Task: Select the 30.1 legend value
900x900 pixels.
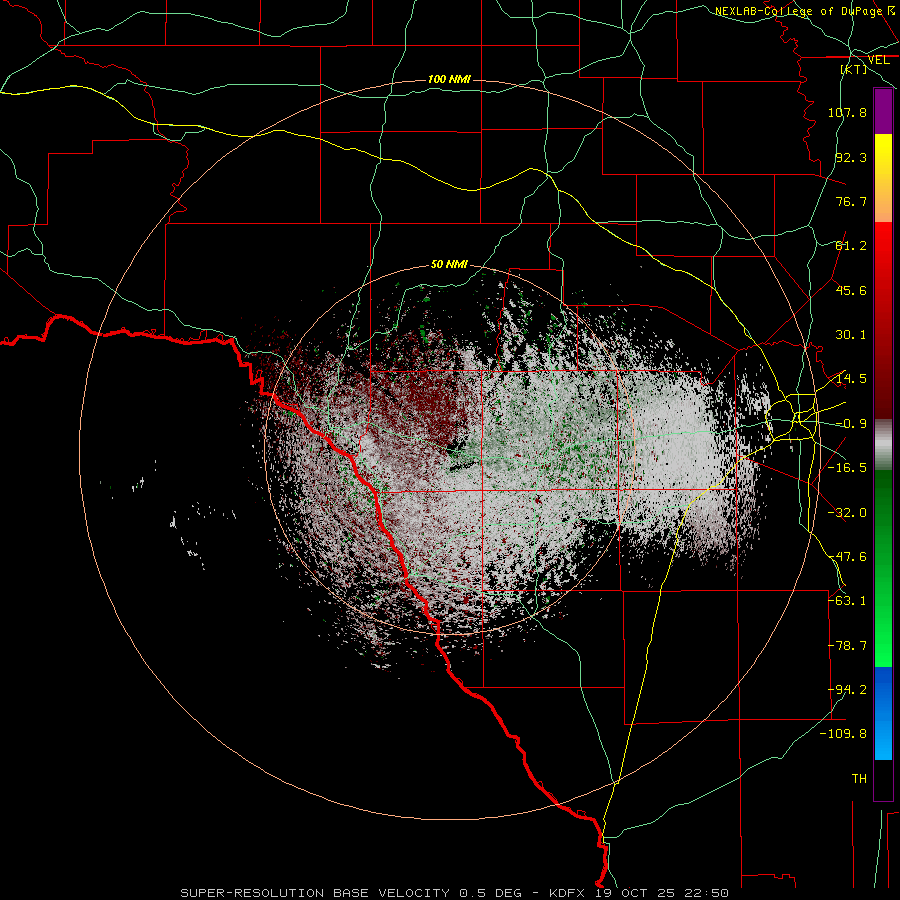Action: click(x=851, y=335)
